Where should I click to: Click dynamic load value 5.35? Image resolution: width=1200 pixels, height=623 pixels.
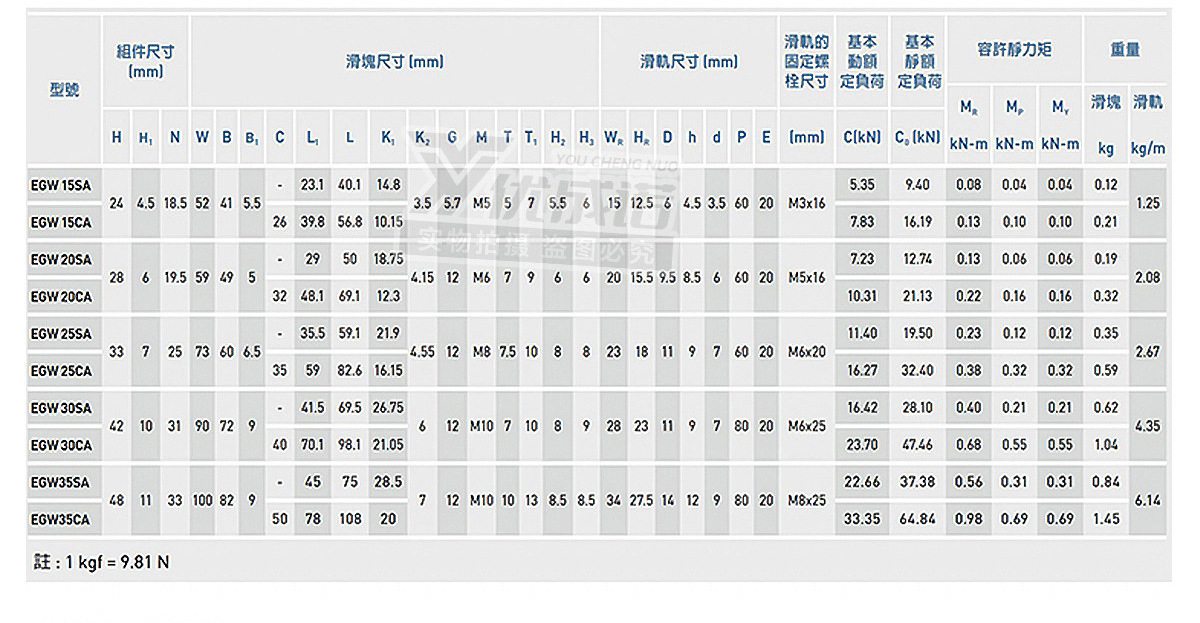[x=862, y=185]
